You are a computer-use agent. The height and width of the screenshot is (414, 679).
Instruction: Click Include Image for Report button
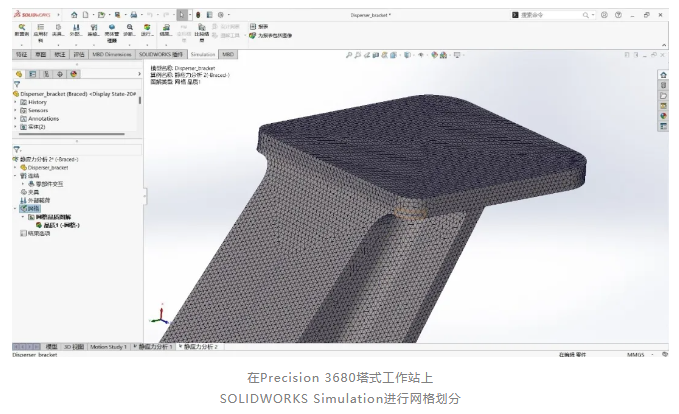(x=271, y=36)
